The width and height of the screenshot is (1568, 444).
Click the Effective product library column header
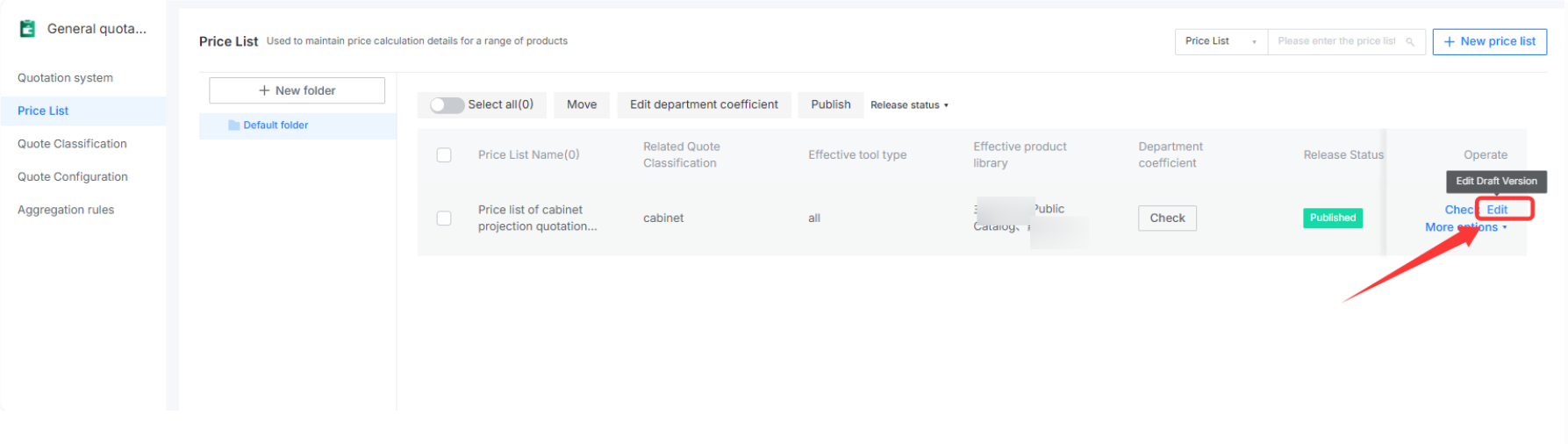point(1020,155)
